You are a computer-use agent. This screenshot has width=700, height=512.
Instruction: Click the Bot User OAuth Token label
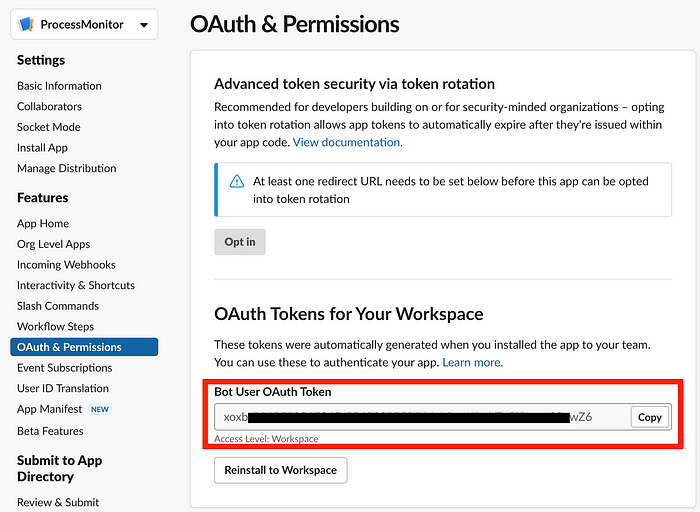[x=273, y=391]
